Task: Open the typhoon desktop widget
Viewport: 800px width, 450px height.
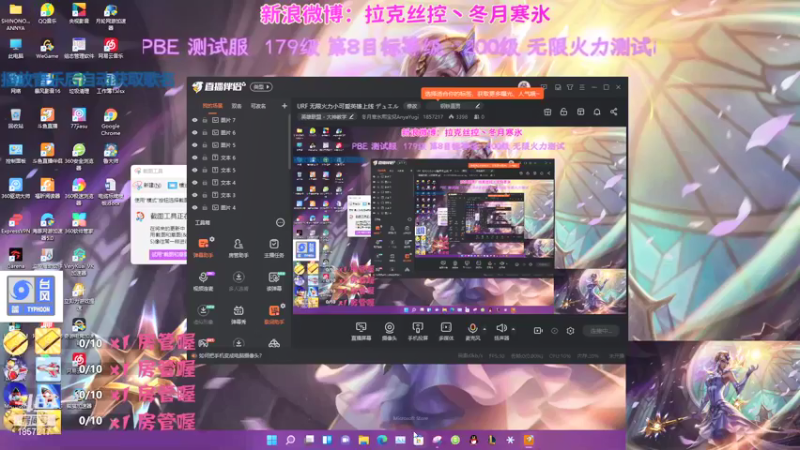Action: click(31, 296)
